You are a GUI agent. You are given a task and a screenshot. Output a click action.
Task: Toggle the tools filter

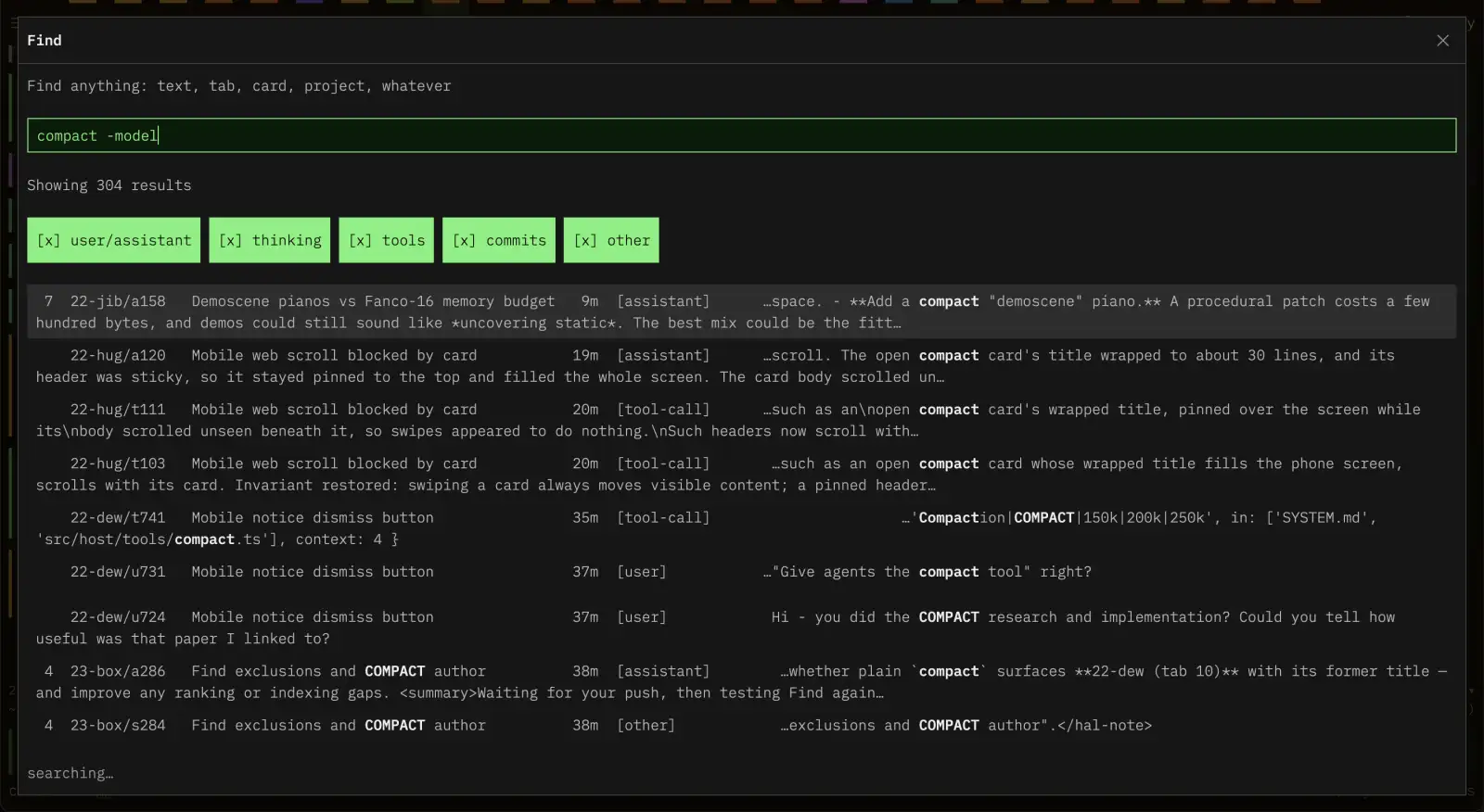(x=387, y=240)
